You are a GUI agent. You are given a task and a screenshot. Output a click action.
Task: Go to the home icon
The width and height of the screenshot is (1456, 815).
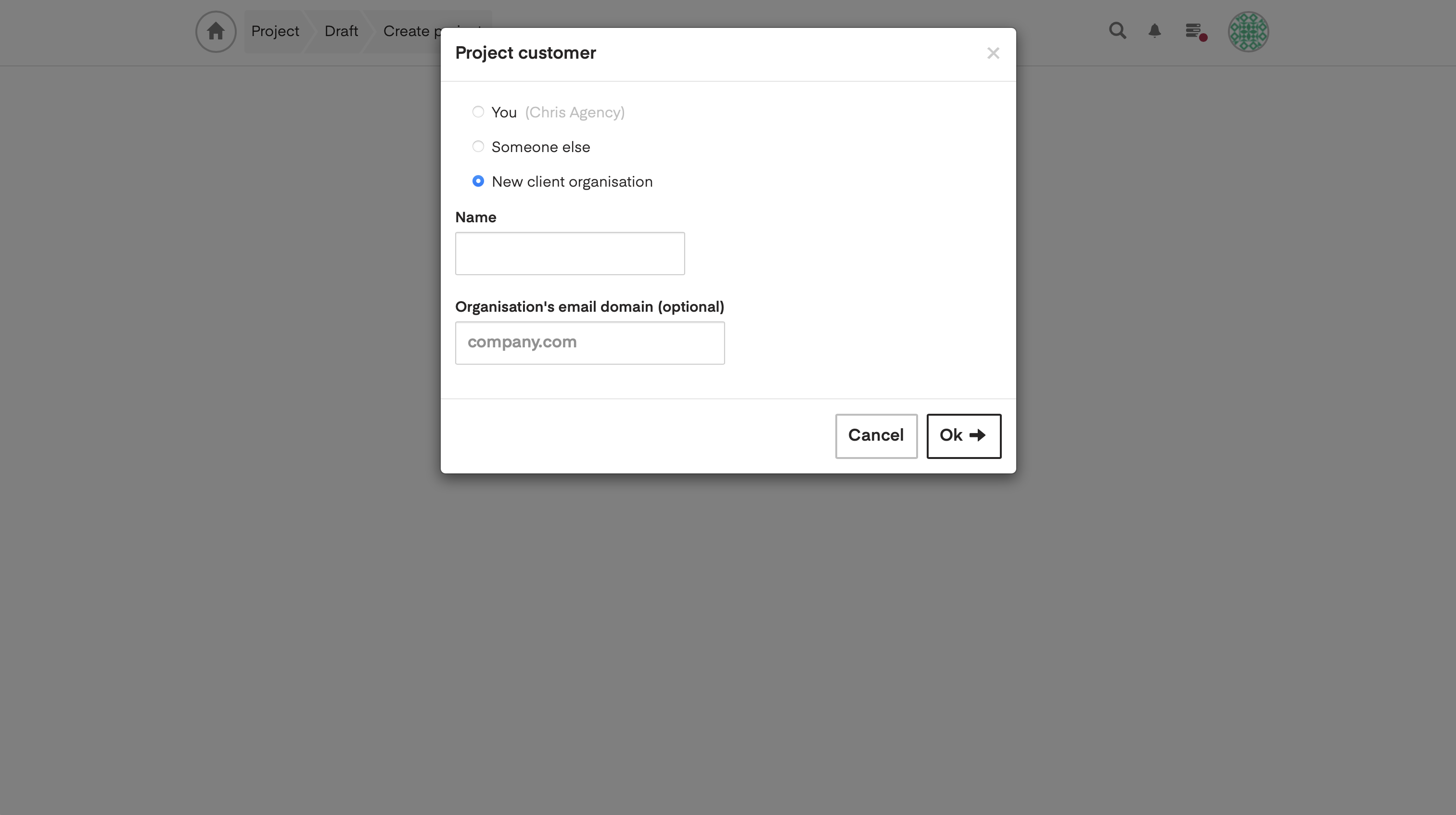tap(216, 32)
